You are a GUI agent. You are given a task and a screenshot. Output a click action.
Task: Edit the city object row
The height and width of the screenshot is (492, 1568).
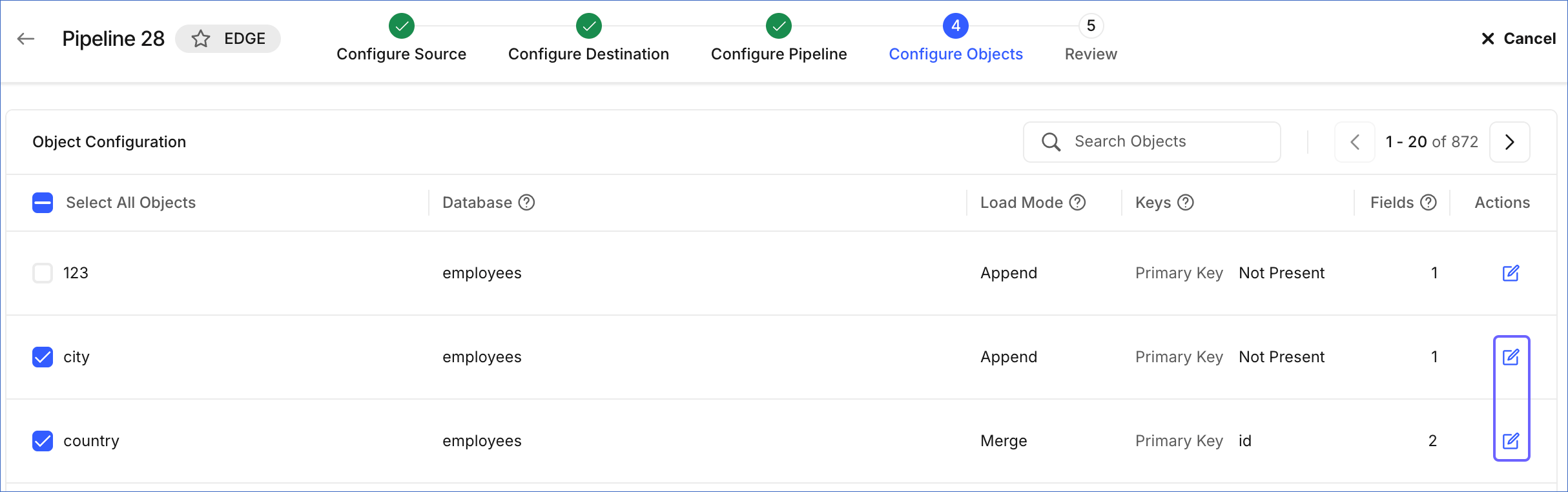1511,357
